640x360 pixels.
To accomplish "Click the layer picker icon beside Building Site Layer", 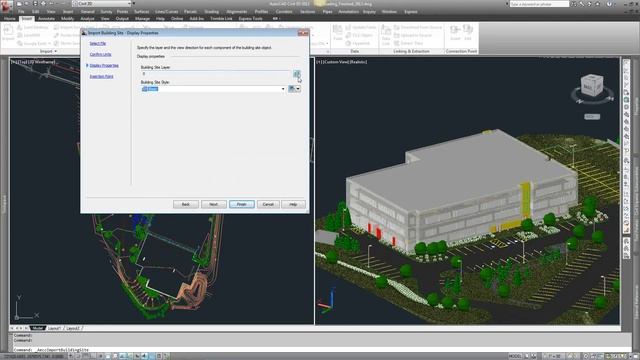I will [297, 74].
